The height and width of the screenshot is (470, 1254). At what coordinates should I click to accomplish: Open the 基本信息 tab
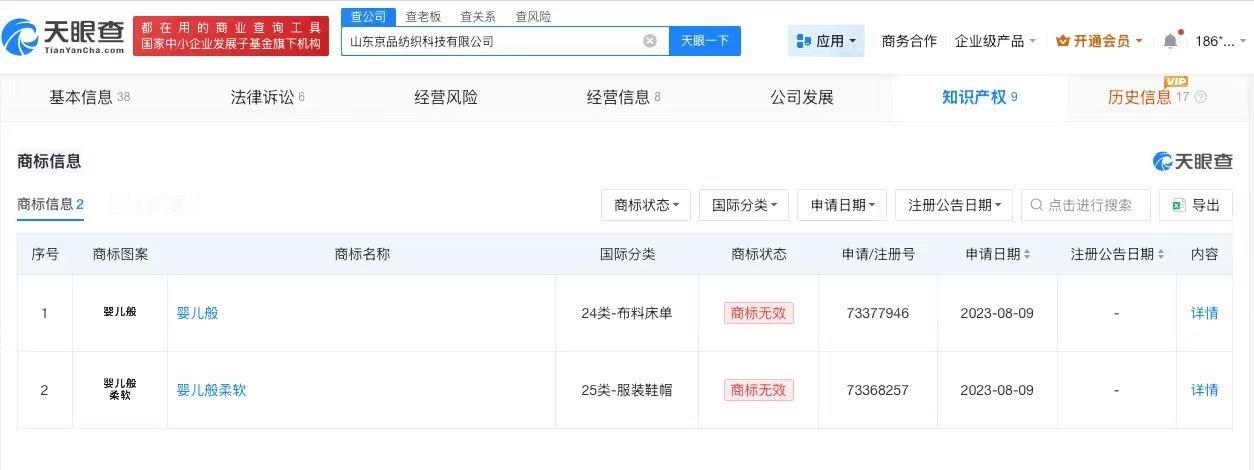coord(90,98)
